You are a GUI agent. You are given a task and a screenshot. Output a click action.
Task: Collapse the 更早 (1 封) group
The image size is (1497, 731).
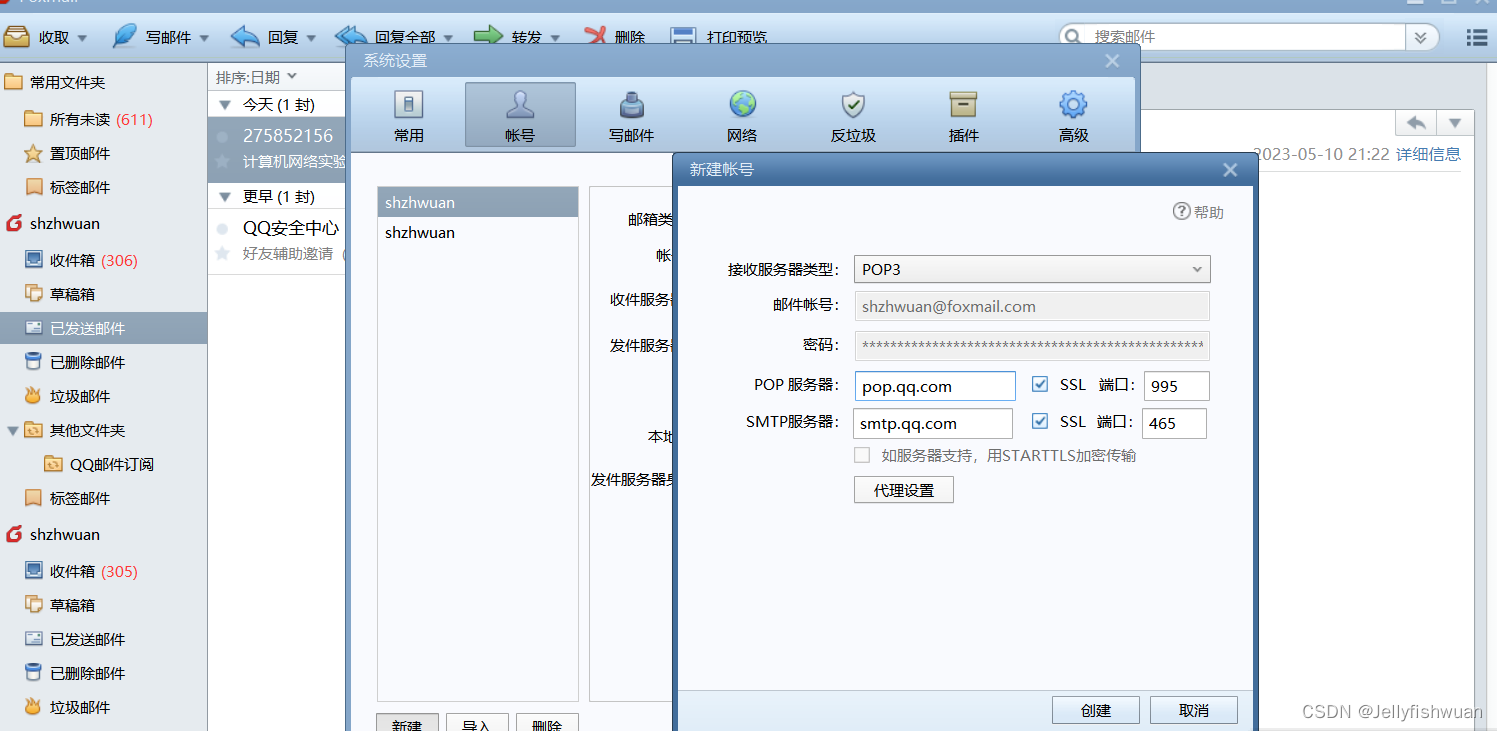[x=224, y=196]
